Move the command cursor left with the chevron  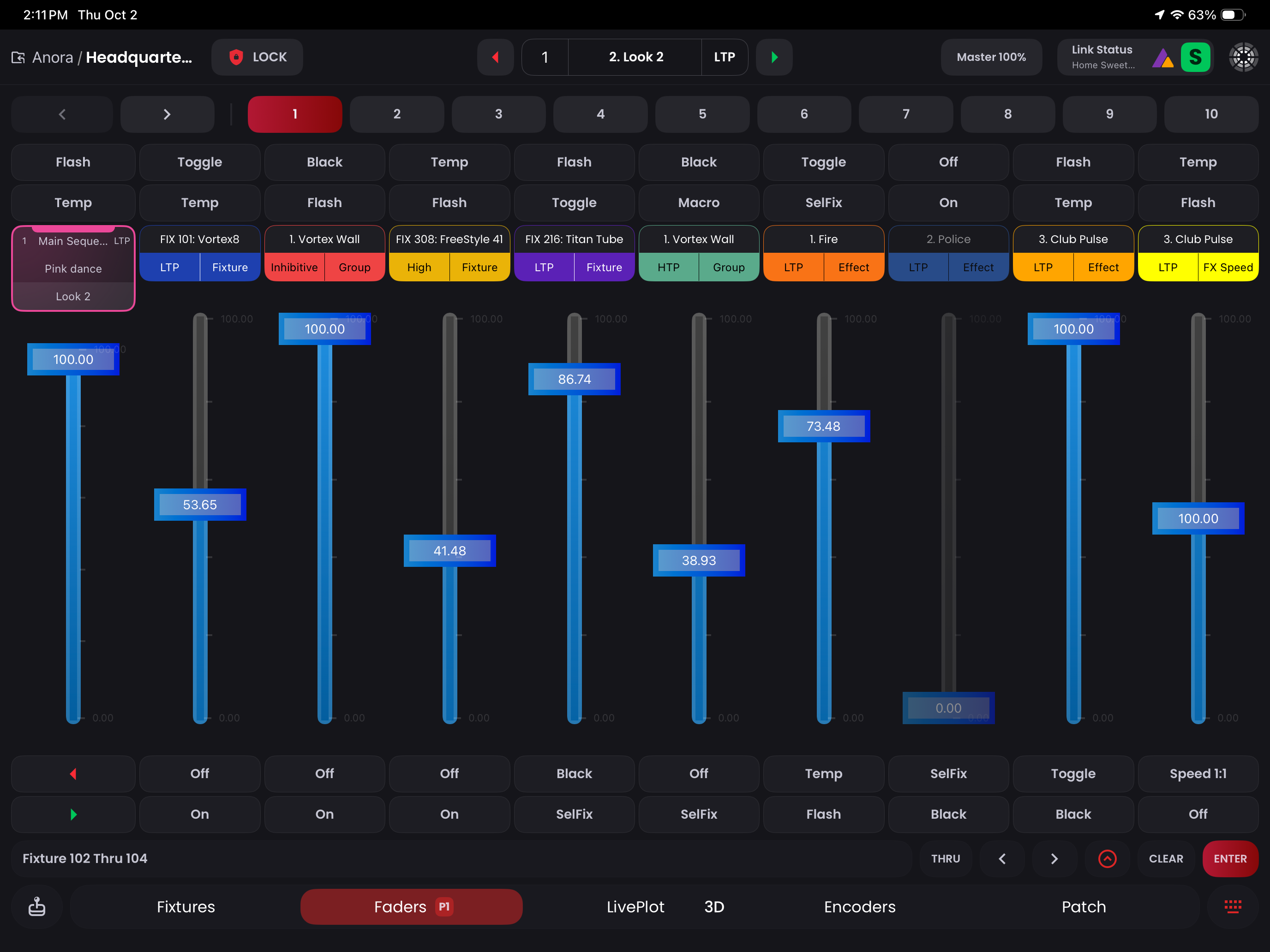tap(1002, 858)
